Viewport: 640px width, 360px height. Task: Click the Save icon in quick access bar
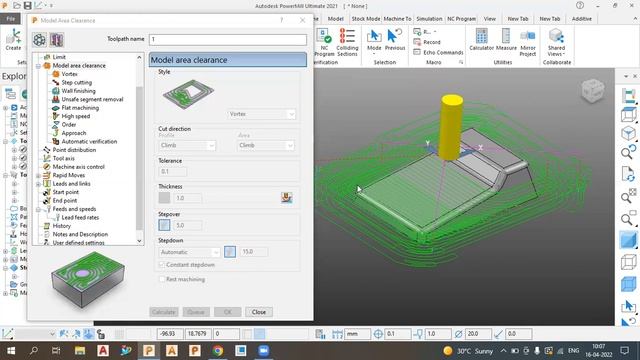click(27, 6)
